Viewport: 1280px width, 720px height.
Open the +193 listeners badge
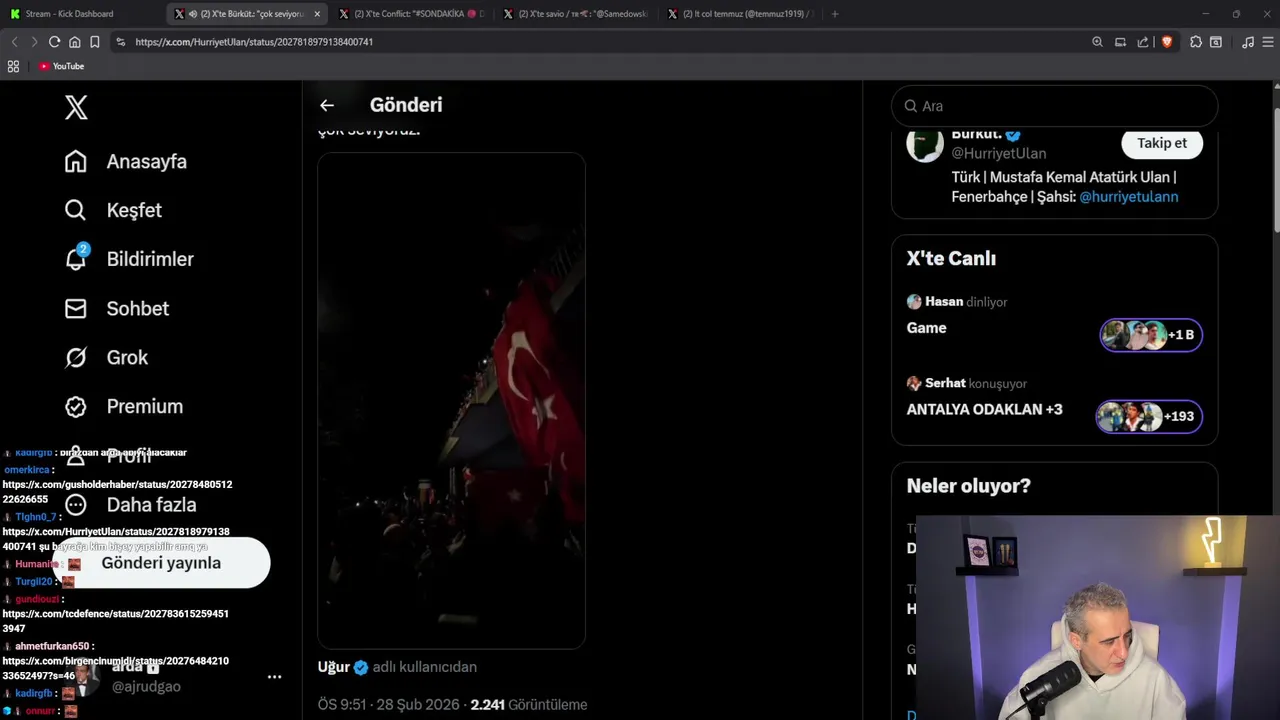[1149, 416]
